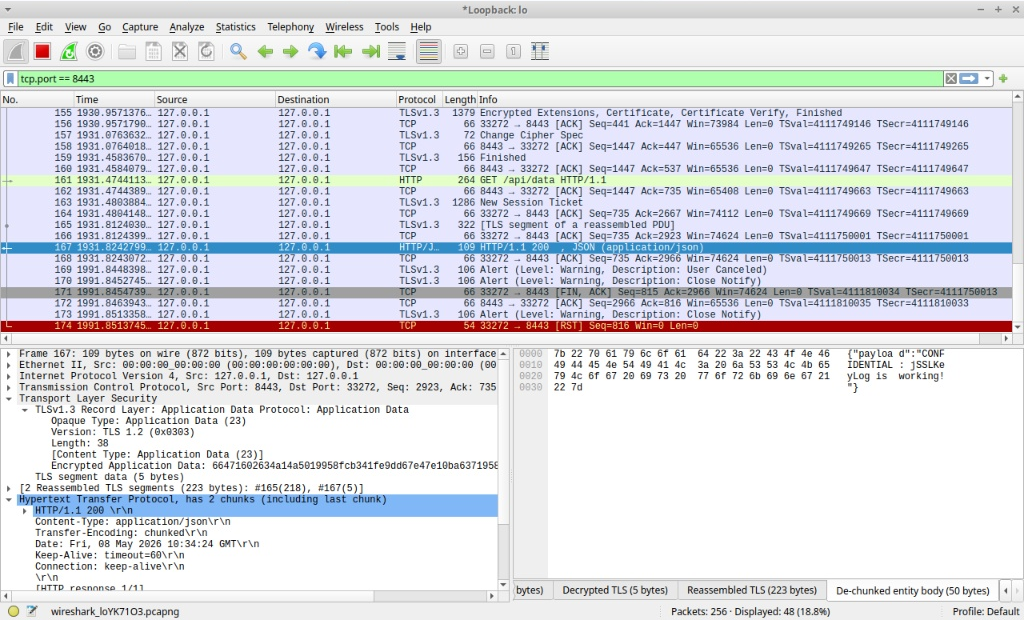Click the close capture file icon
This screenshot has height=620, width=1024.
point(180,52)
